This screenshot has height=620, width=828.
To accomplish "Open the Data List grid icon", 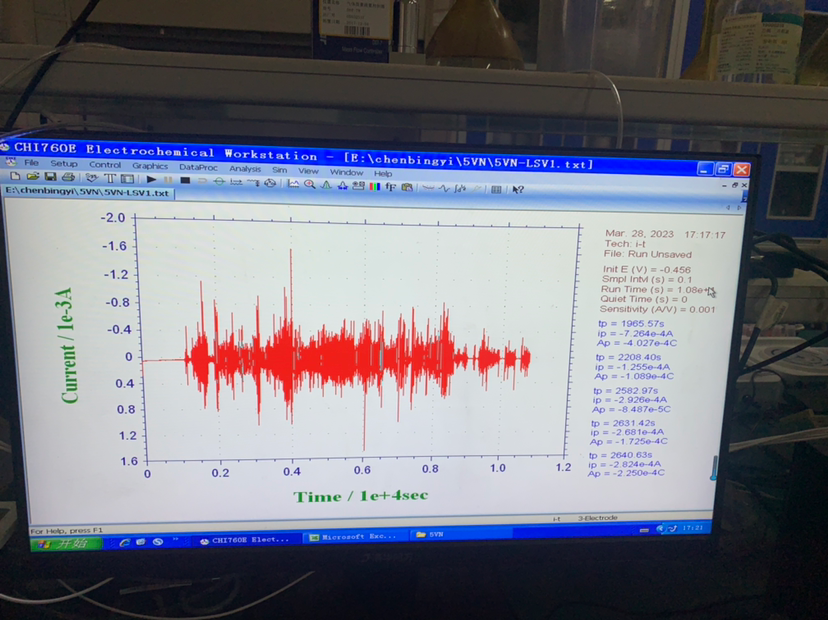I will [496, 189].
